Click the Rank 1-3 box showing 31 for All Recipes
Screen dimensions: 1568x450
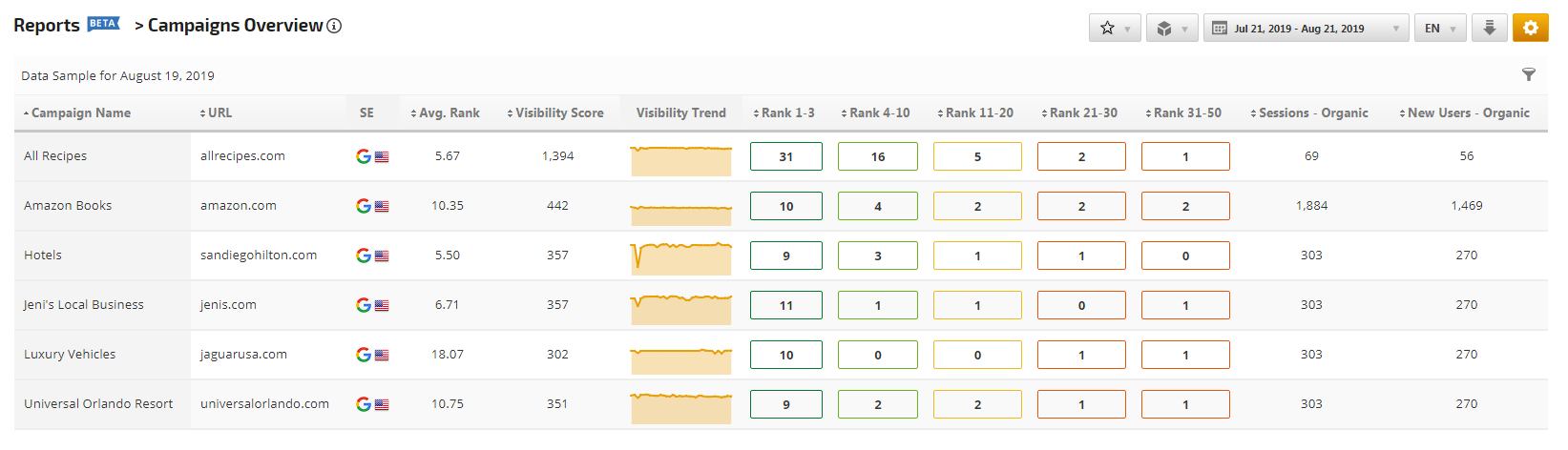pos(786,156)
